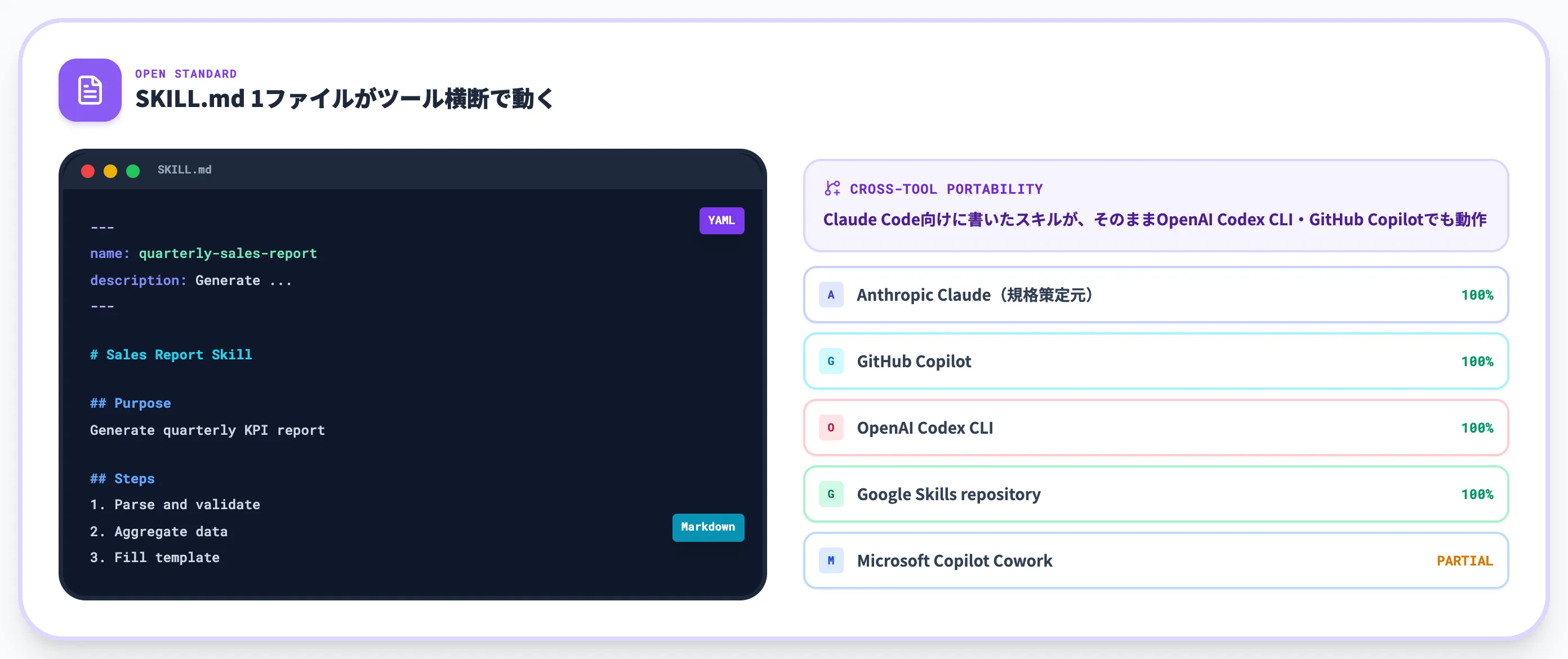Click 100% value on Anthropic Claude row
1568x659 pixels.
(x=1477, y=295)
